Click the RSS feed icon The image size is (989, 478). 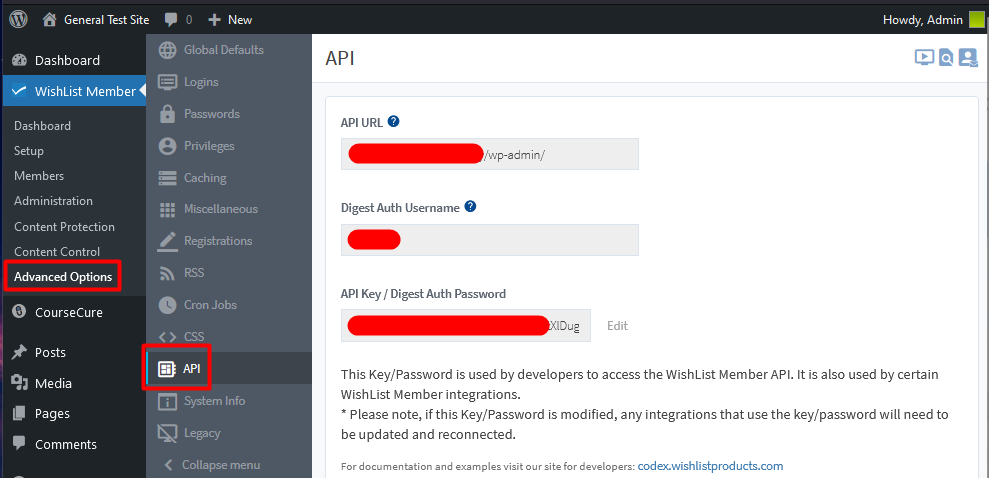pos(167,273)
